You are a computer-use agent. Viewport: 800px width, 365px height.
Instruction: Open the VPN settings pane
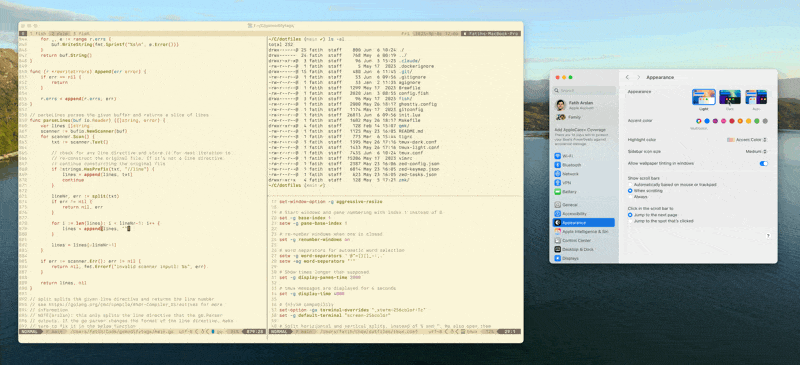[x=584, y=182]
